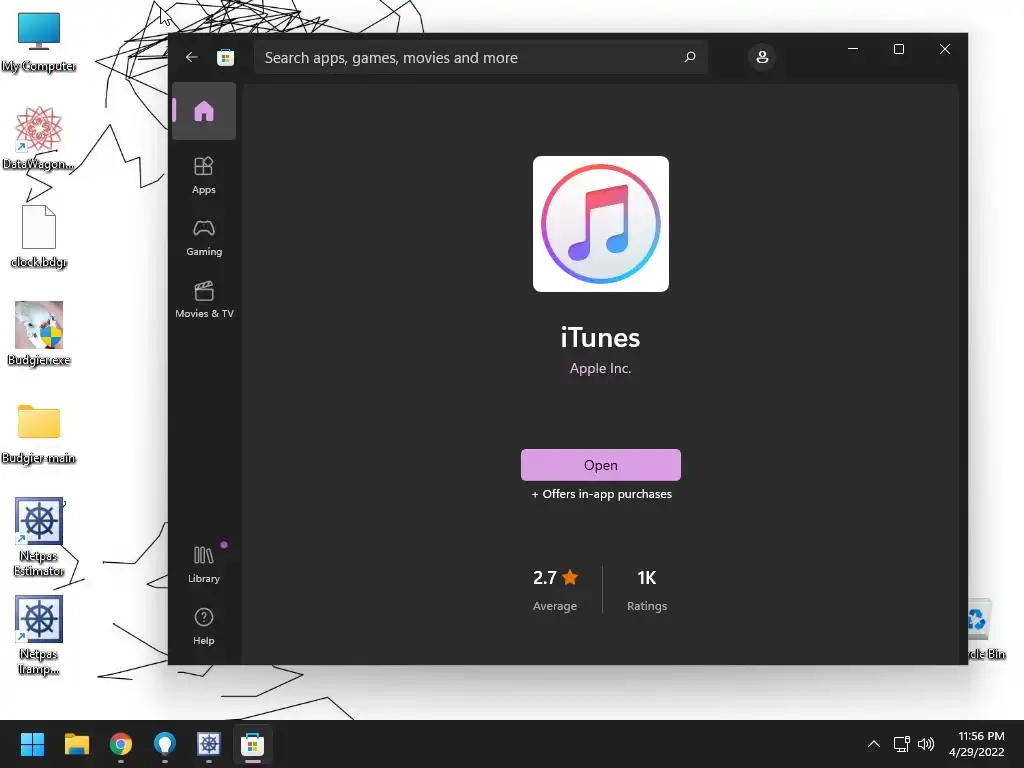Open the Windows Start menu
This screenshot has width=1024, height=768.
point(32,744)
